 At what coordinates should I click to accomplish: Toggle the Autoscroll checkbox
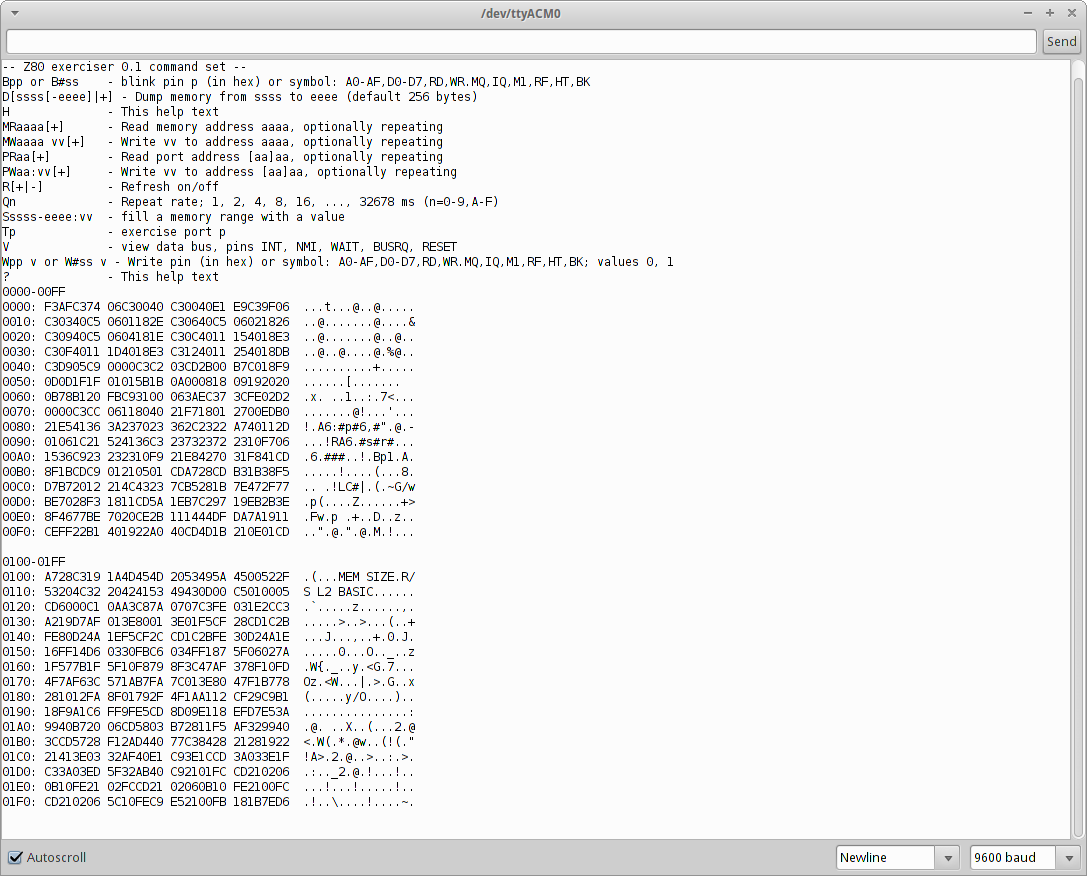point(16,857)
